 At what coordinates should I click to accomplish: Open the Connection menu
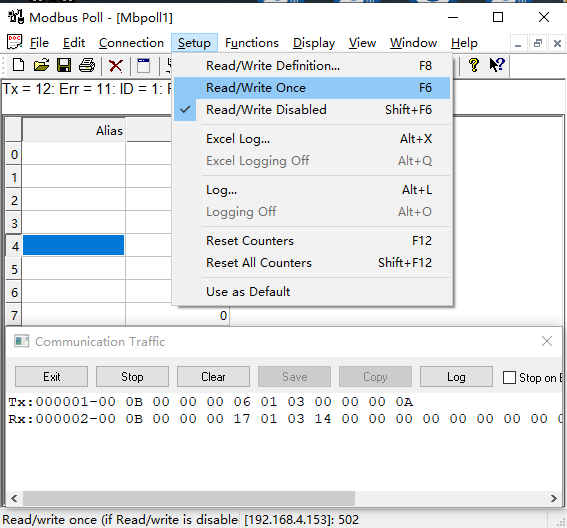click(x=131, y=43)
